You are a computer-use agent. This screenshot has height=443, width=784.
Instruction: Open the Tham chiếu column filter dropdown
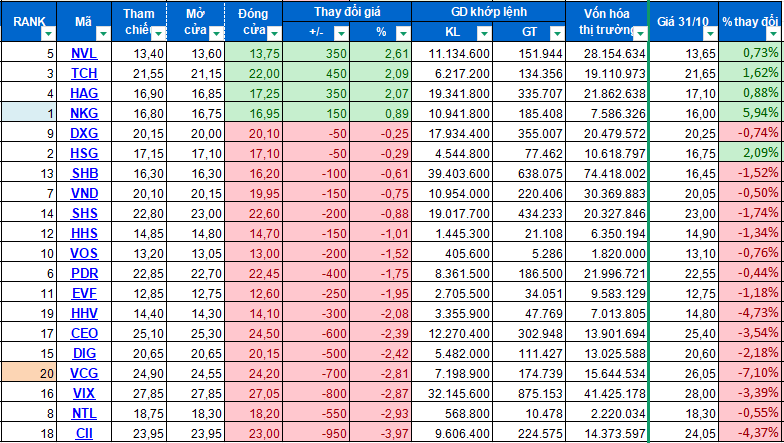pyautogui.click(x=158, y=34)
